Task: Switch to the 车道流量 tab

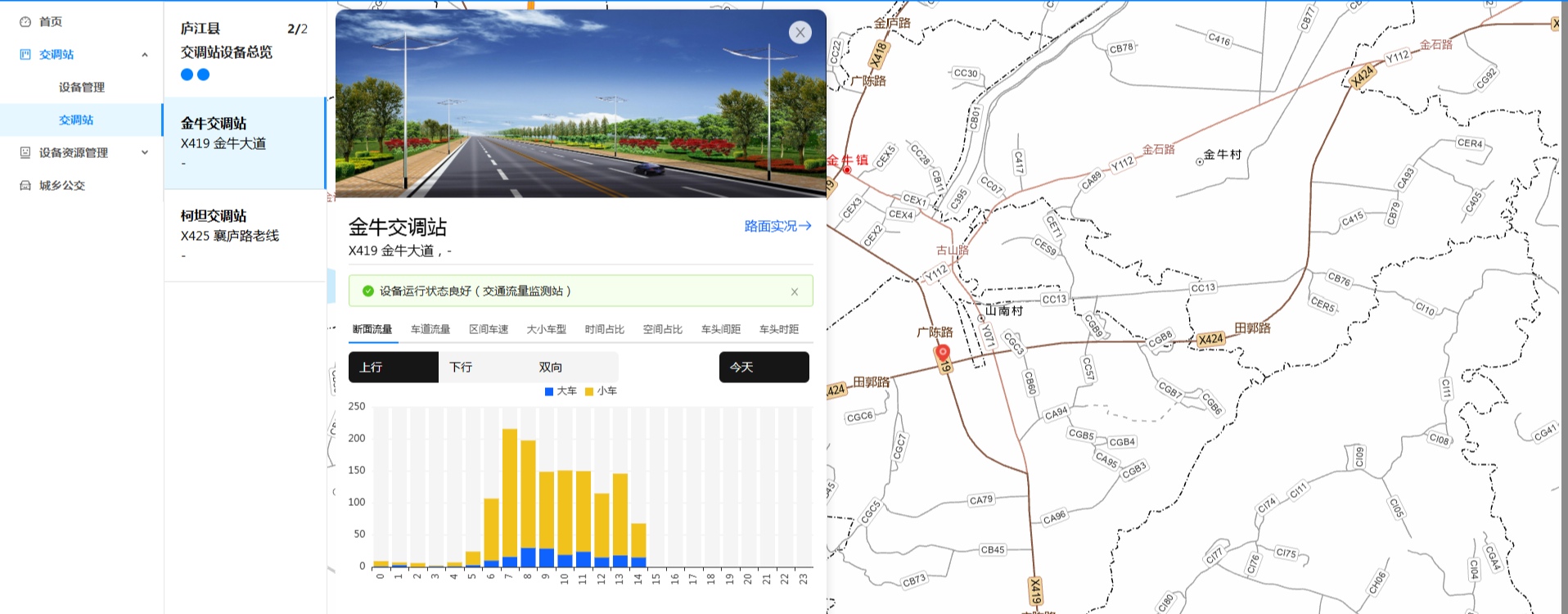Action: pos(430,329)
